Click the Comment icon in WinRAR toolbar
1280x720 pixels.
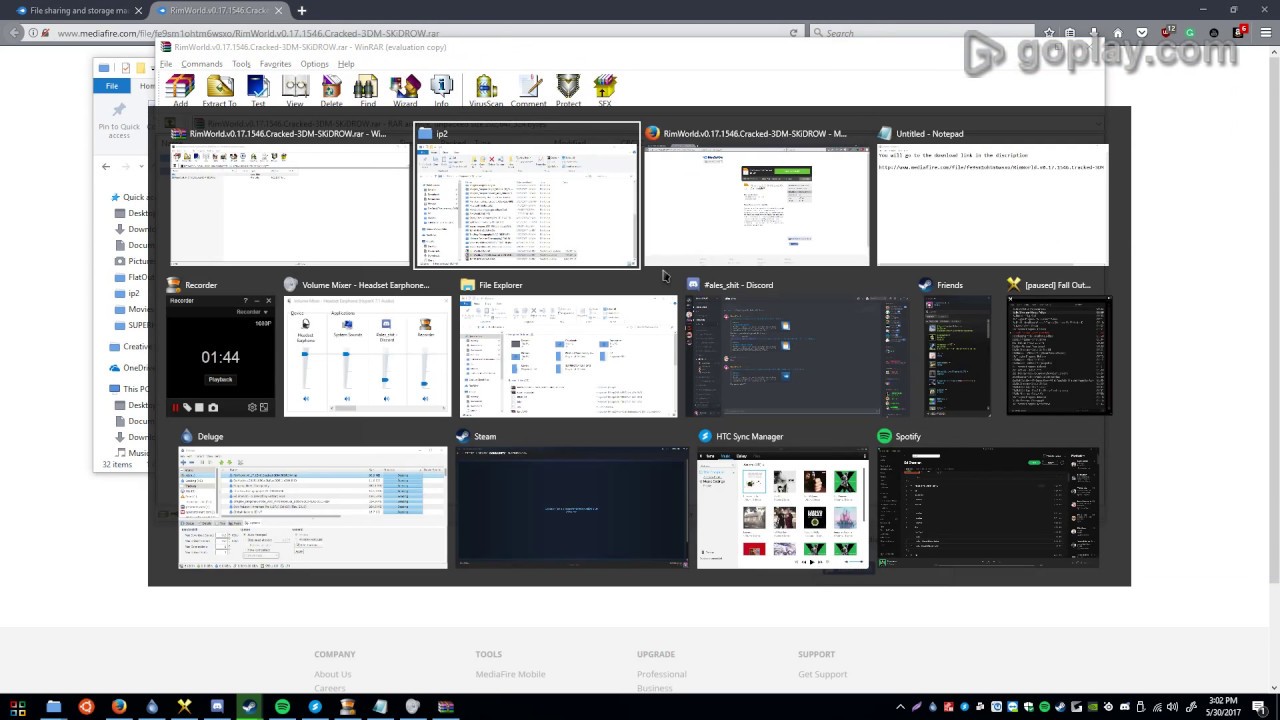(529, 90)
